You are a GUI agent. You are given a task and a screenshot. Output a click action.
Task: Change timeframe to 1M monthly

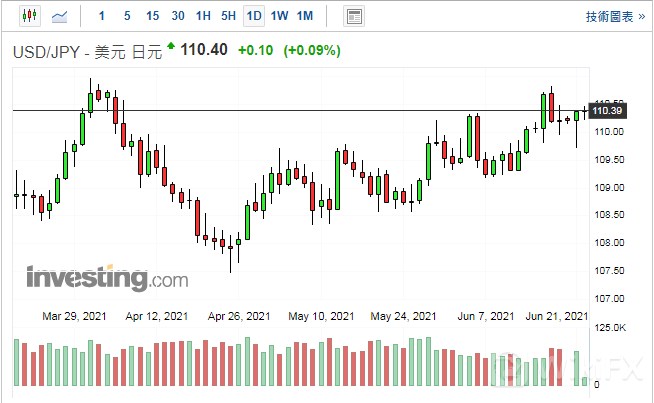(x=305, y=16)
